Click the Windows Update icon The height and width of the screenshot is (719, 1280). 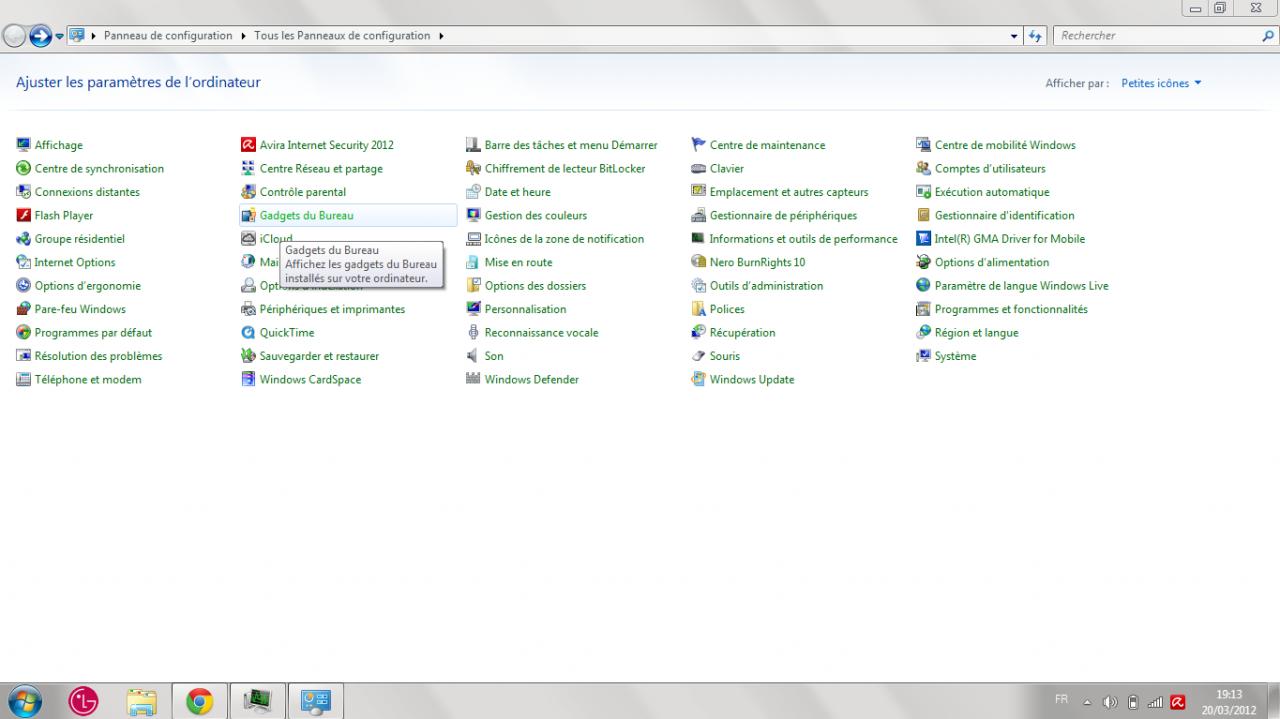(699, 379)
